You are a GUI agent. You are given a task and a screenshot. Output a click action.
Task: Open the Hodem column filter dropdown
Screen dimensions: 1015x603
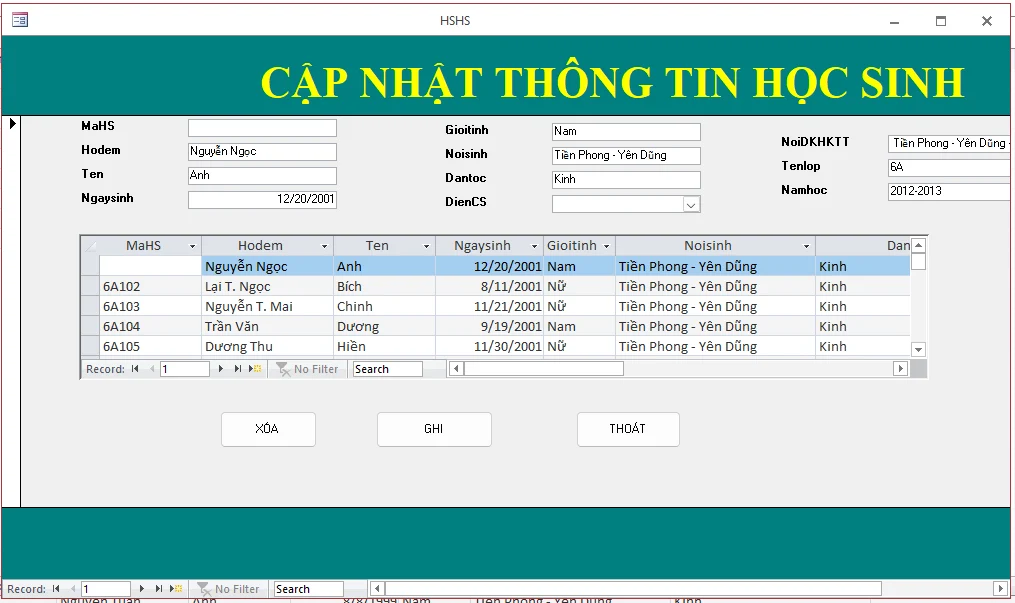click(324, 246)
